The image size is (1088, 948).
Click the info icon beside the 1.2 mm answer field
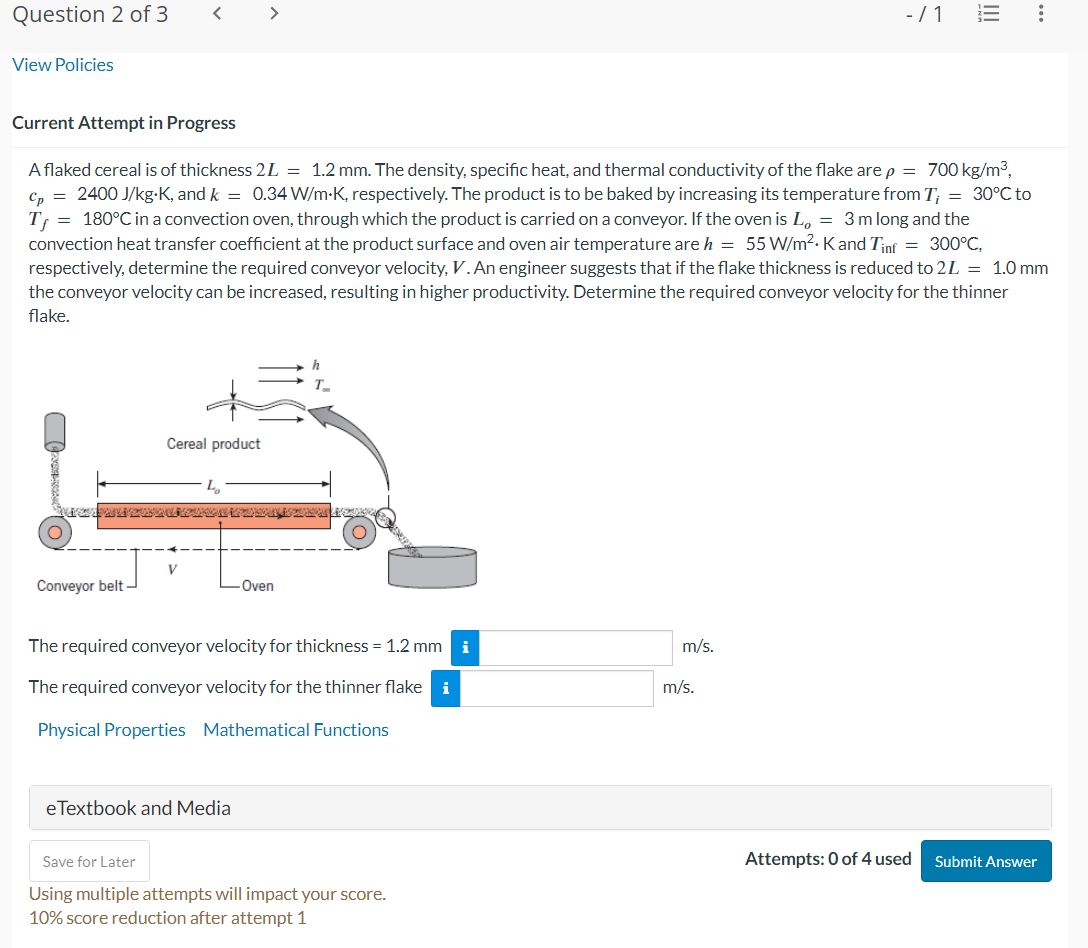pyautogui.click(x=463, y=647)
